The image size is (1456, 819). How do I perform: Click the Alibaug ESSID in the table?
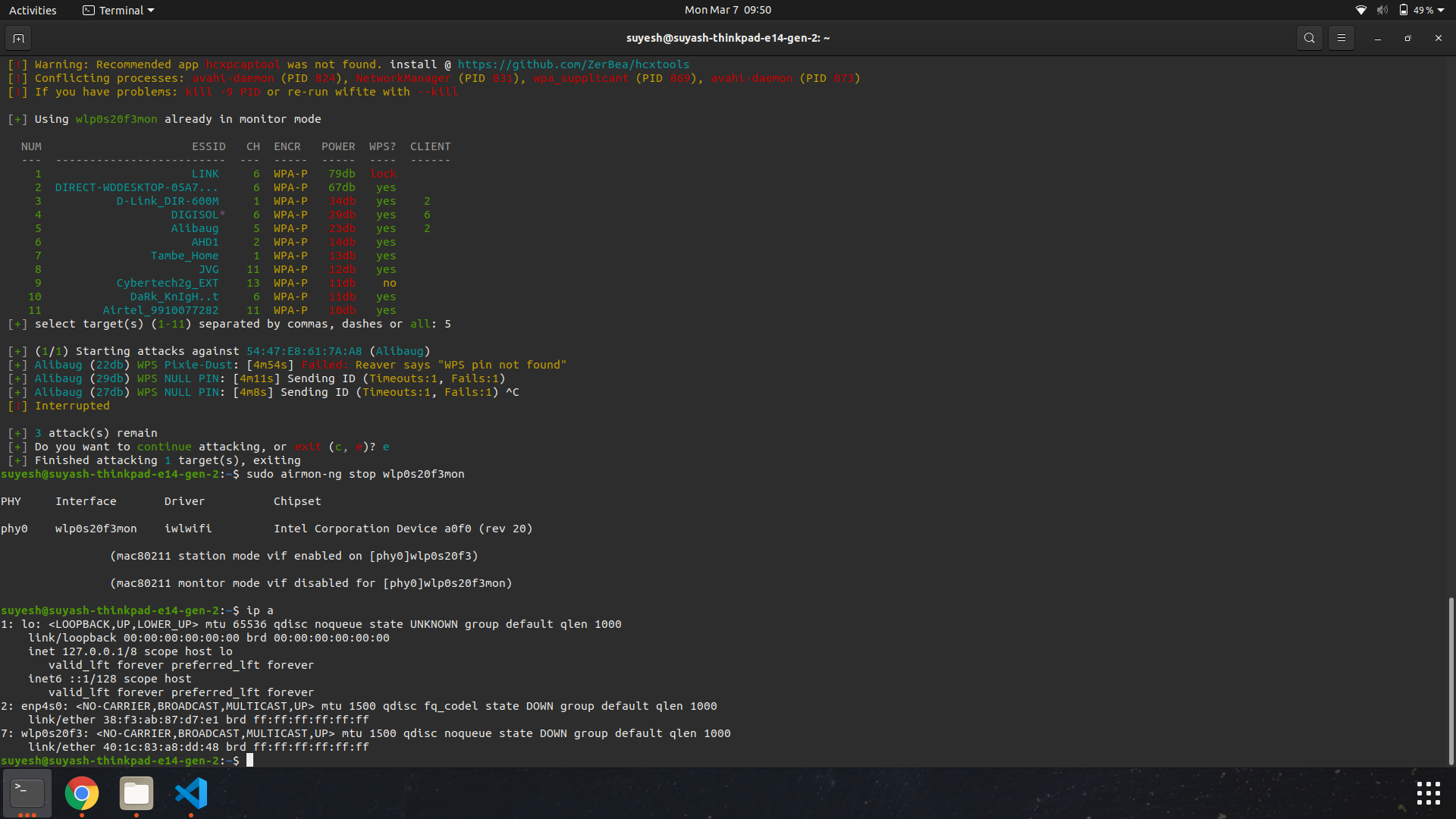194,228
